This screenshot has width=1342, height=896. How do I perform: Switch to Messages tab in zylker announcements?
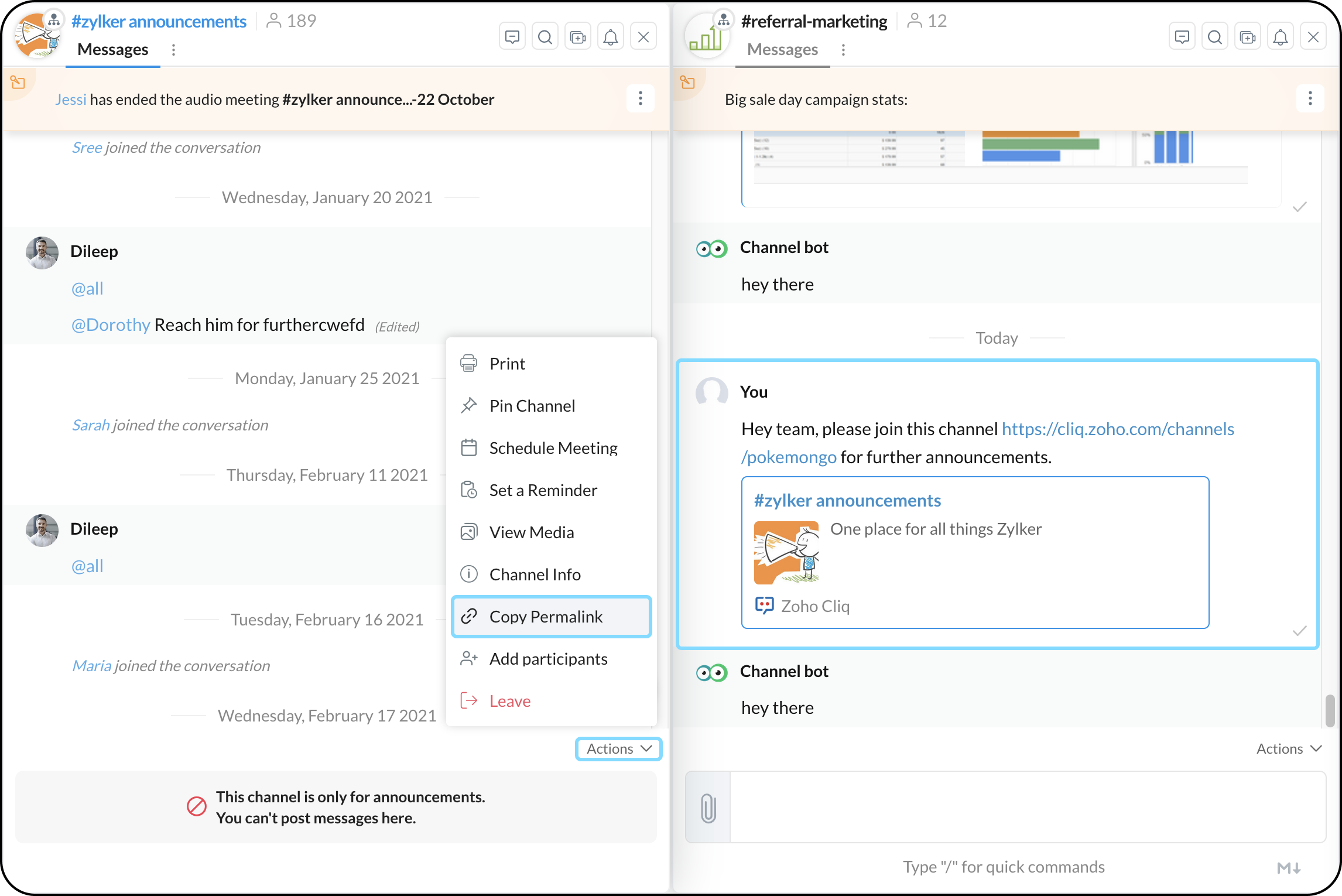pyautogui.click(x=112, y=50)
